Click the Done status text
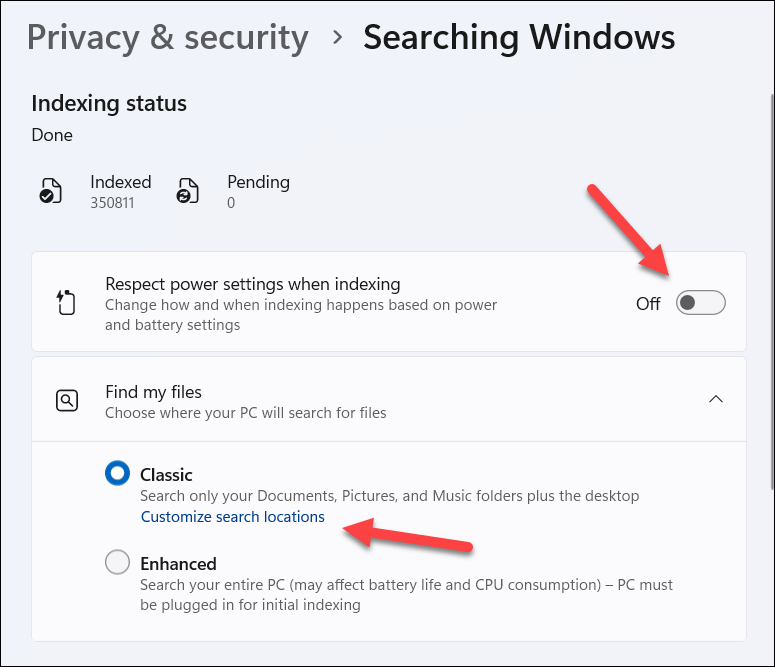Screen dimensions: 775x667 52,135
